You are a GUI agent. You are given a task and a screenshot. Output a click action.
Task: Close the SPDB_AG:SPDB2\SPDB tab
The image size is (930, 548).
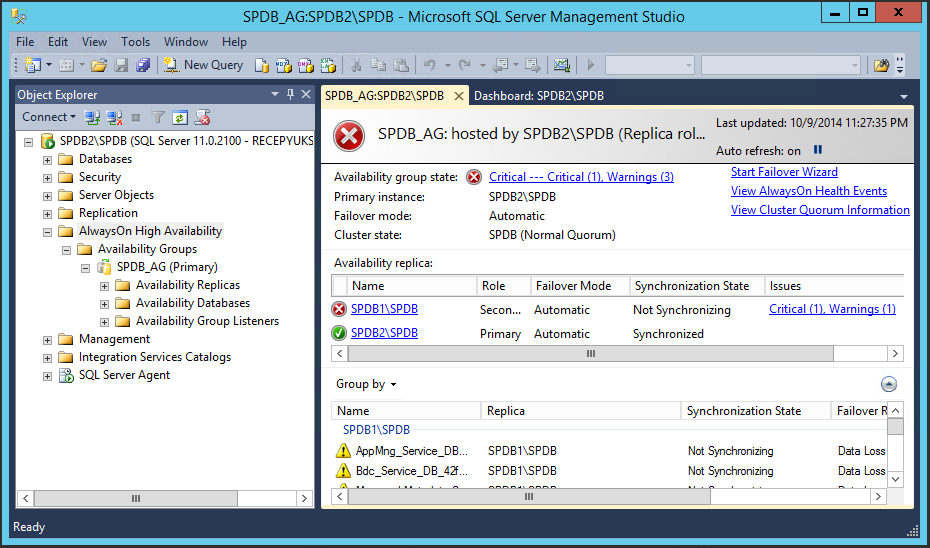coord(458,95)
